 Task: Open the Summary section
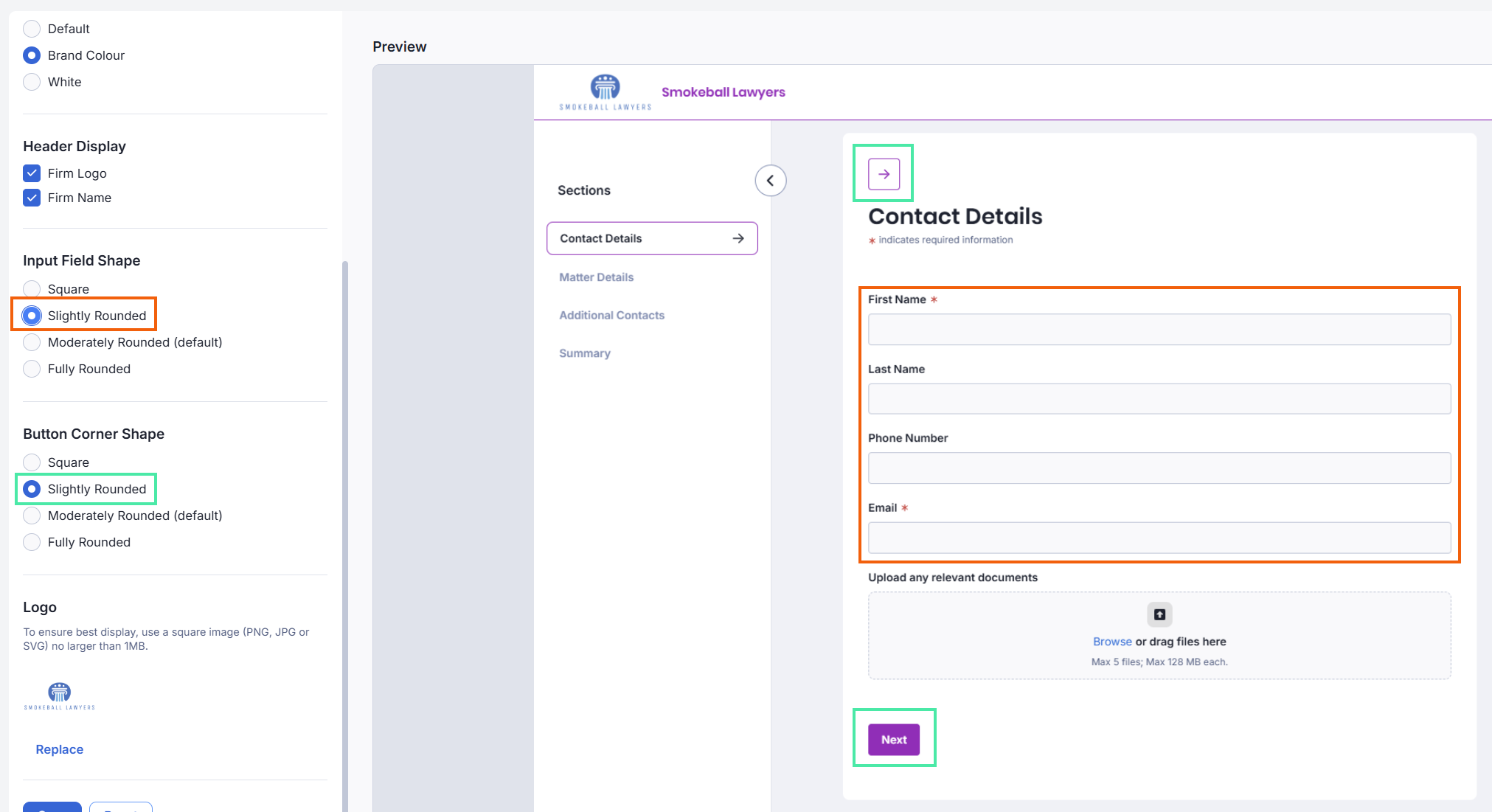point(584,353)
